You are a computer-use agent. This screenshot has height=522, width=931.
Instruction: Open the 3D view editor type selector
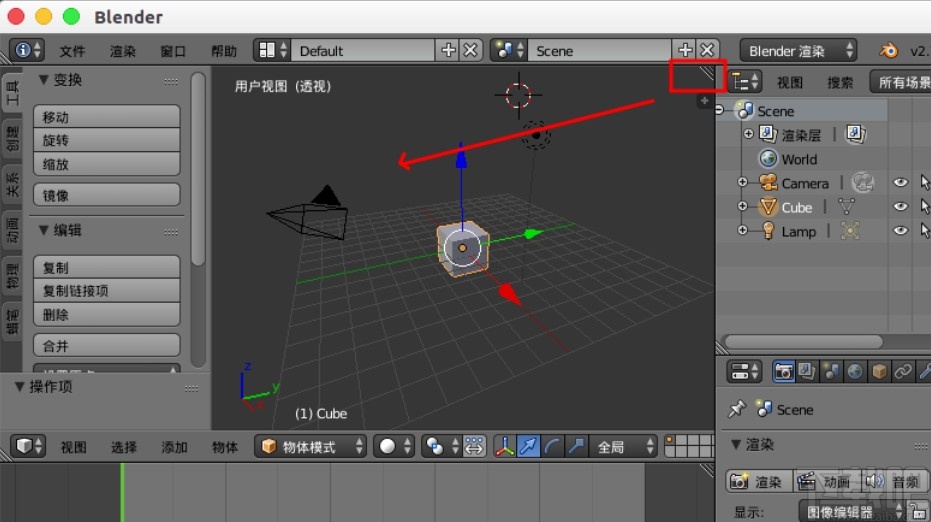pyautogui.click(x=27, y=446)
